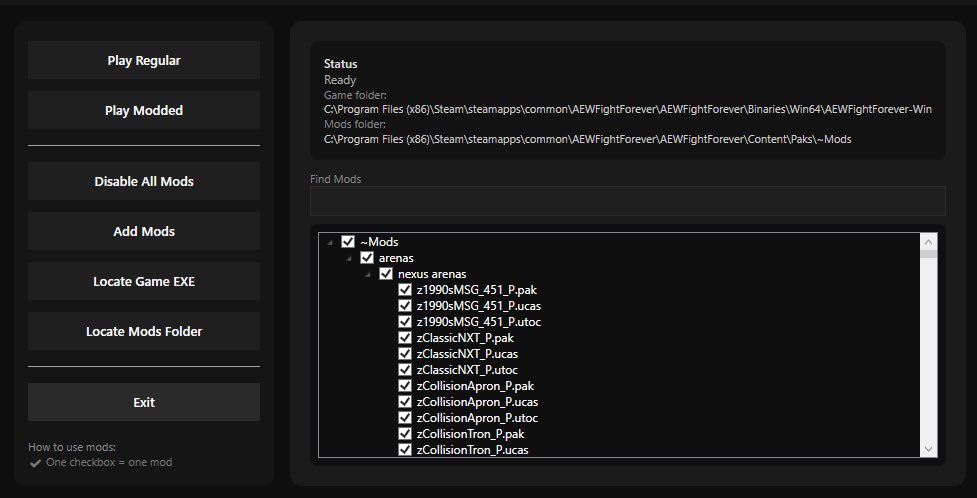Select file name zClassicNXT_P.ucas
The height and width of the screenshot is (498, 977).
pyautogui.click(x=467, y=354)
